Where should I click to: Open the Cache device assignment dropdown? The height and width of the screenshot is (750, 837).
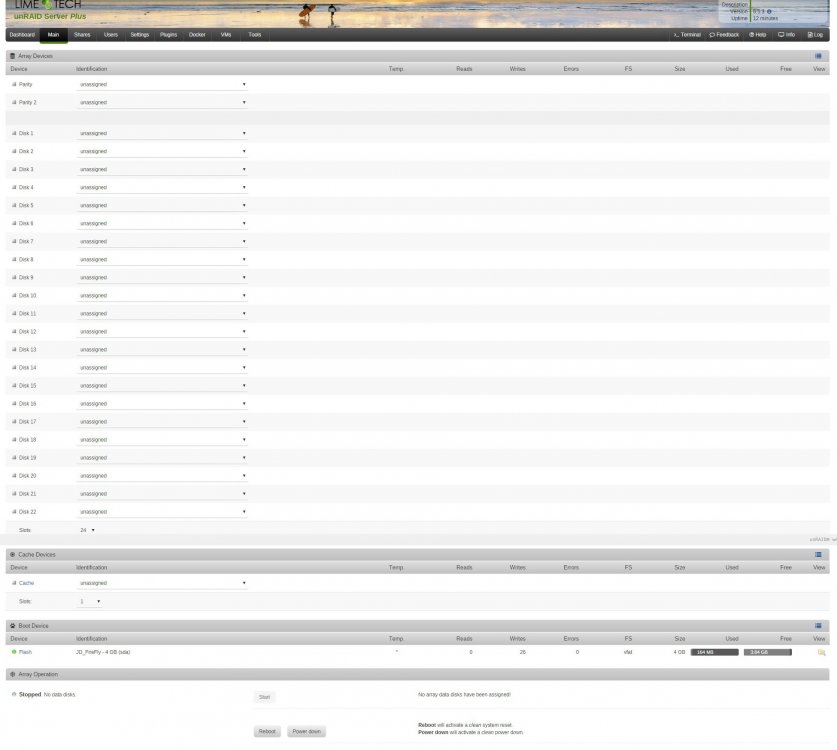[162, 583]
